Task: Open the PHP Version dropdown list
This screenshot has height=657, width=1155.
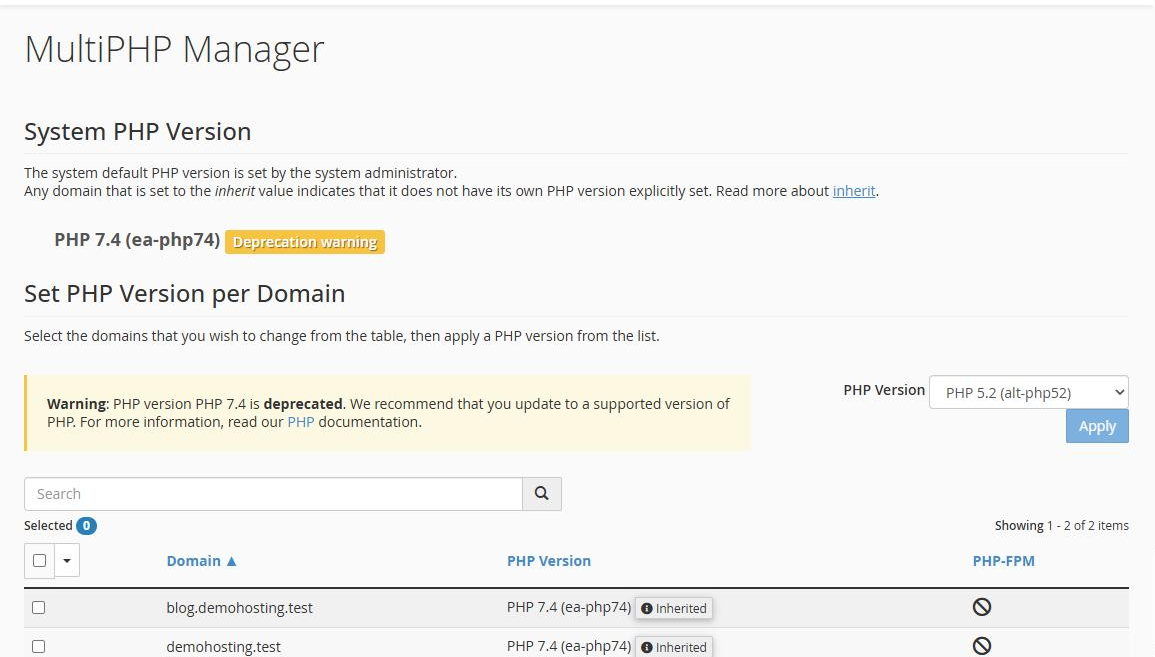Action: (1028, 393)
